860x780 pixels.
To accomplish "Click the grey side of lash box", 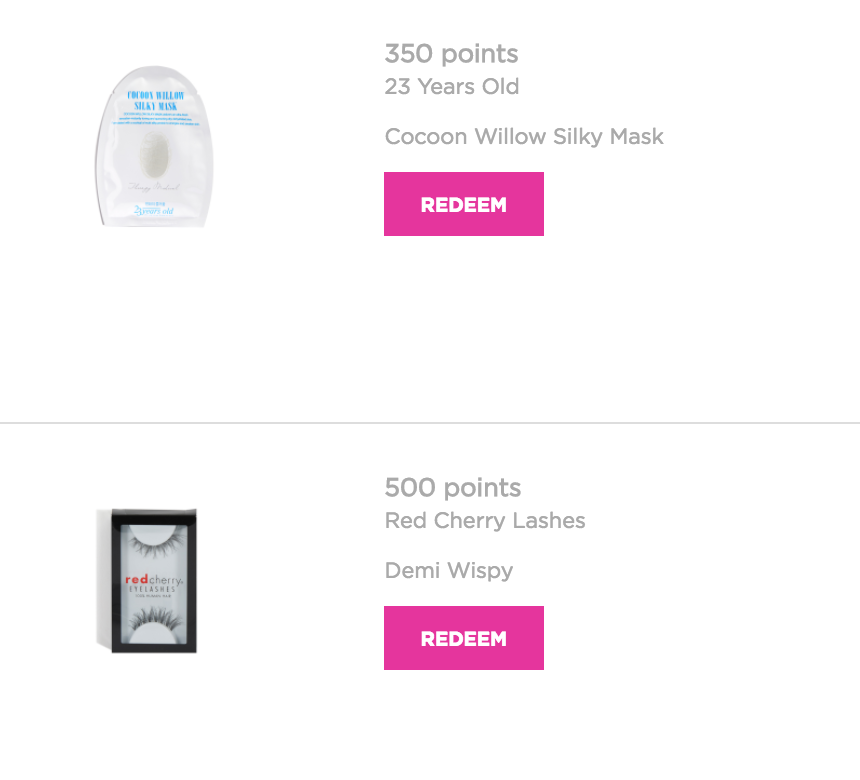I will click(104, 578).
